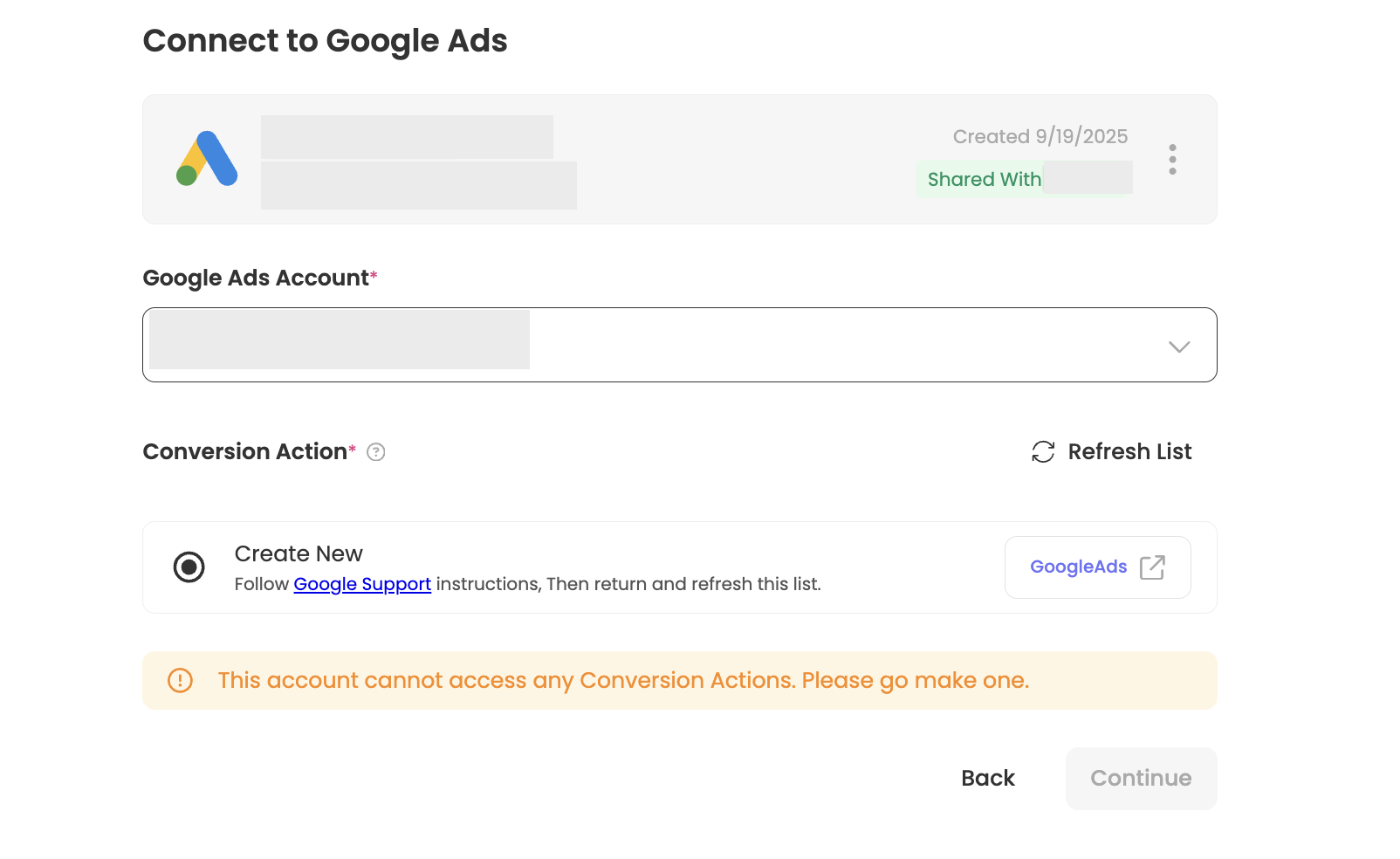This screenshot has width=1400, height=859.
Task: Click the Connect to Google Ads heading
Action: tap(325, 41)
